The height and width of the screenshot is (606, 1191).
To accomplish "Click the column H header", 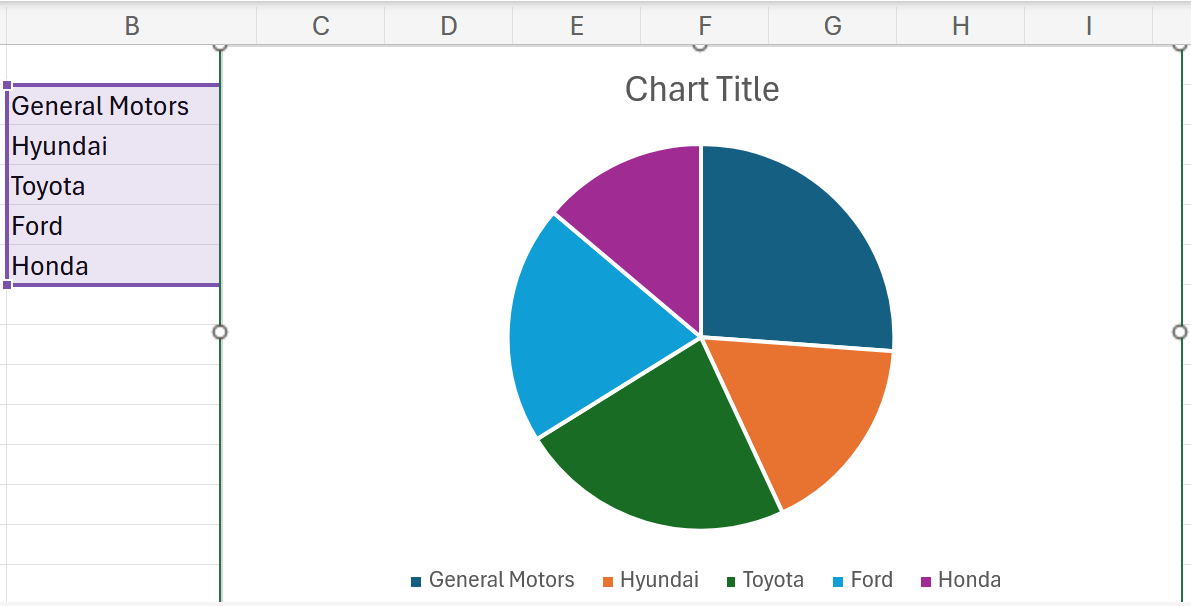I will pyautogui.click(x=960, y=27).
